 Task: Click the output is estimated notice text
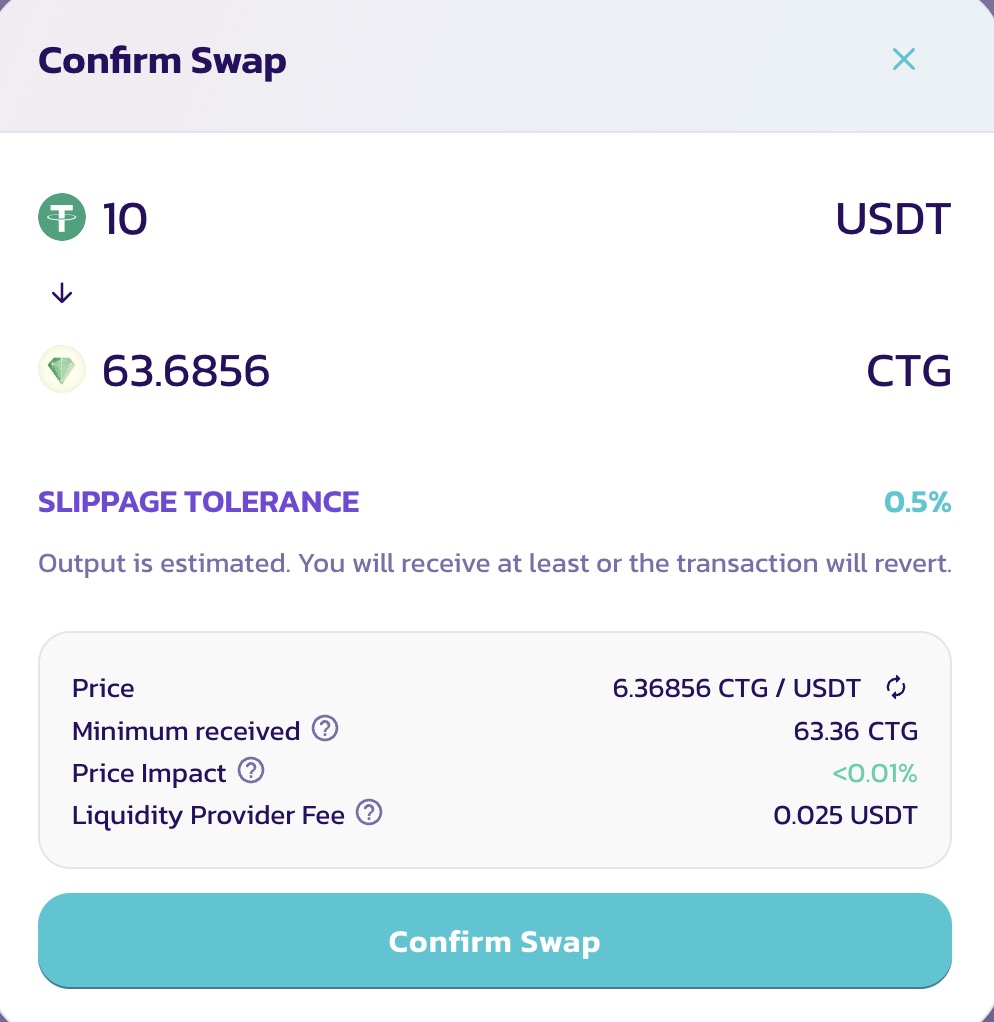[494, 563]
